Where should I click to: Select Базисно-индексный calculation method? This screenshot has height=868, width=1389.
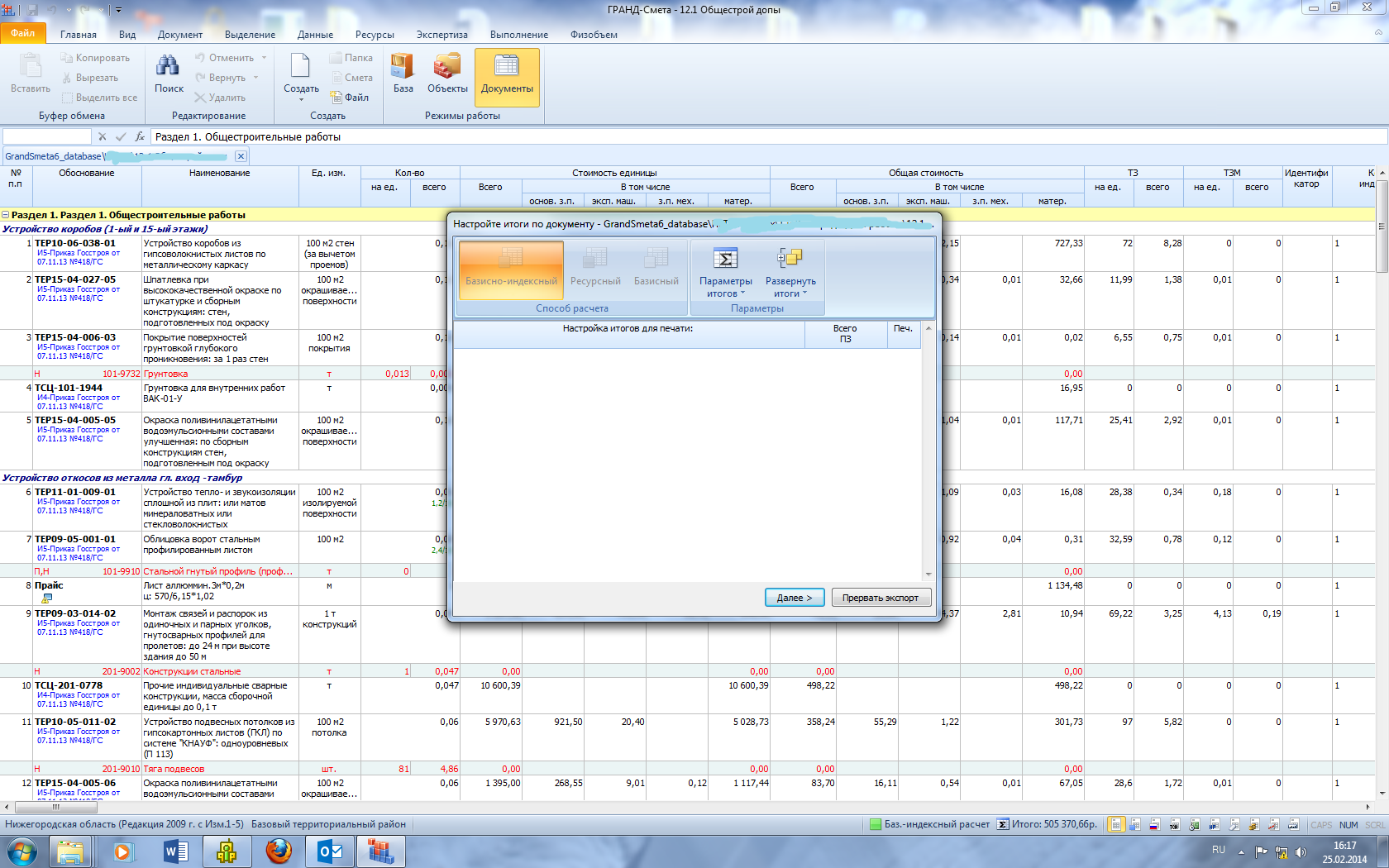click(511, 267)
